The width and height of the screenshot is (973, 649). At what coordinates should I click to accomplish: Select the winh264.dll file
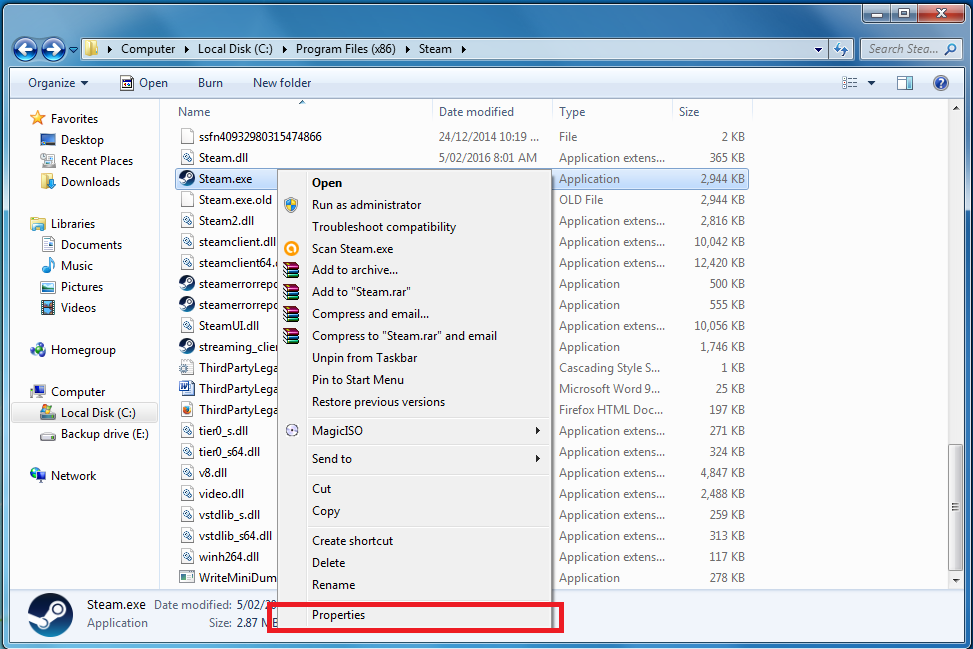pos(229,557)
